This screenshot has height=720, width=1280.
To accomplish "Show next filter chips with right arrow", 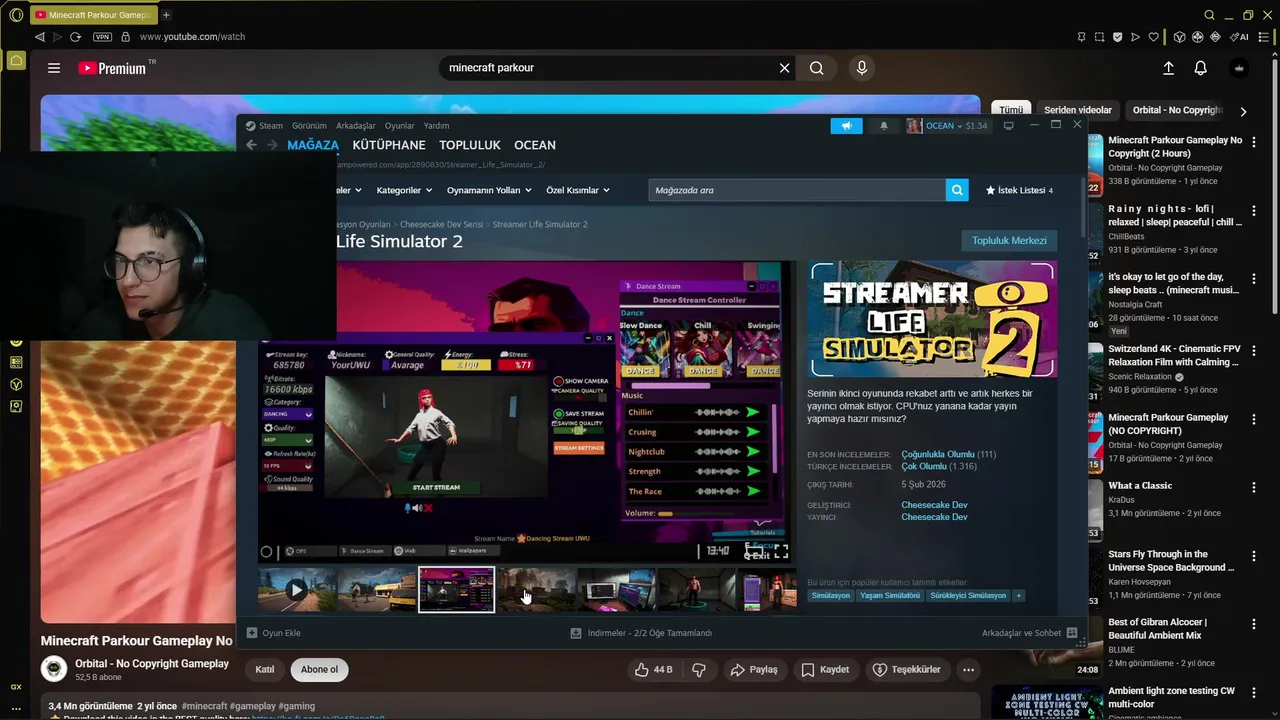I will [1243, 111].
